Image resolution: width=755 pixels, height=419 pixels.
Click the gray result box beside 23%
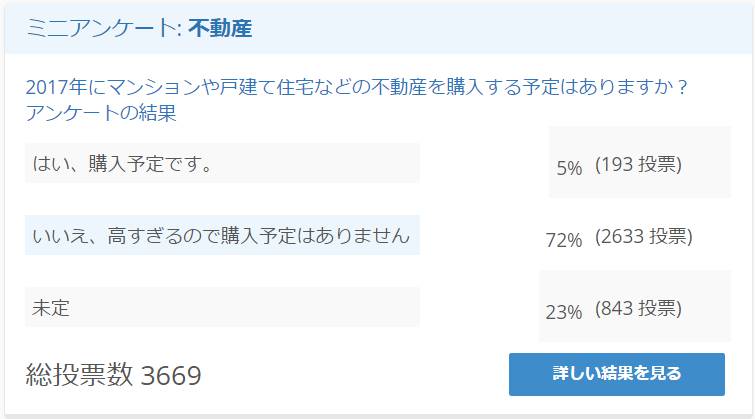(635, 306)
